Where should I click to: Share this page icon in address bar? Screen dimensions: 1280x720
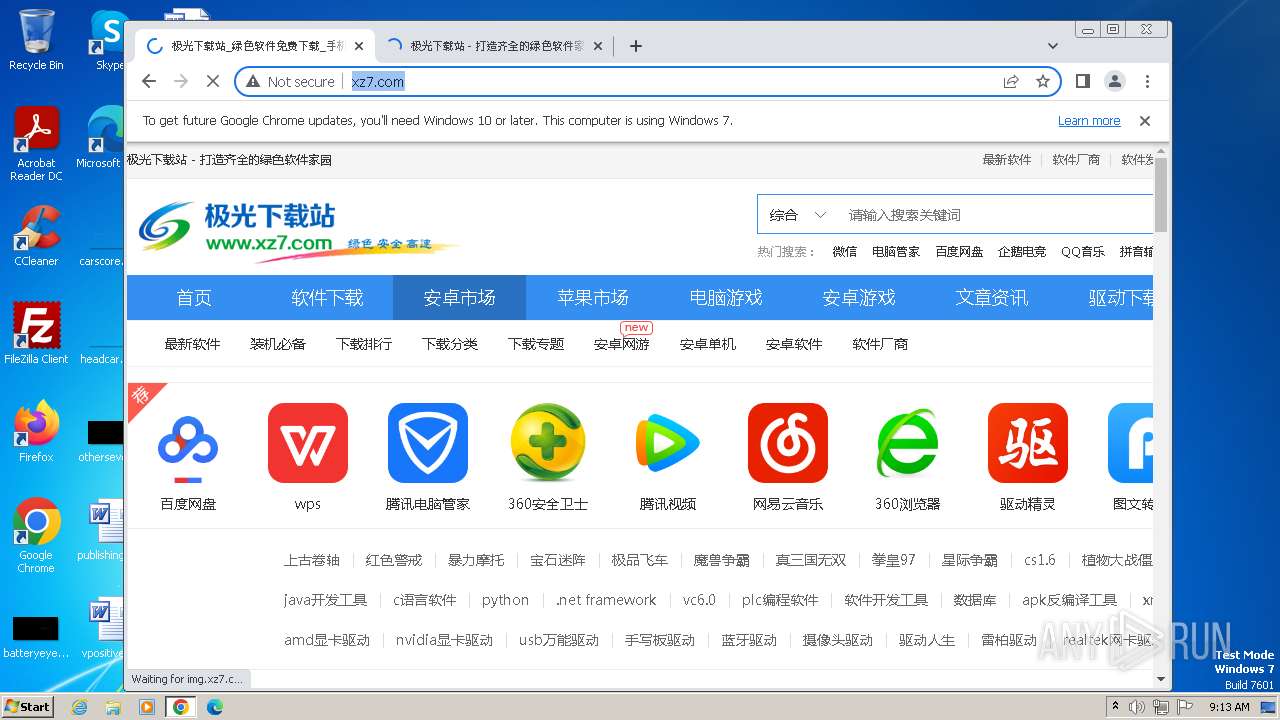click(1011, 82)
